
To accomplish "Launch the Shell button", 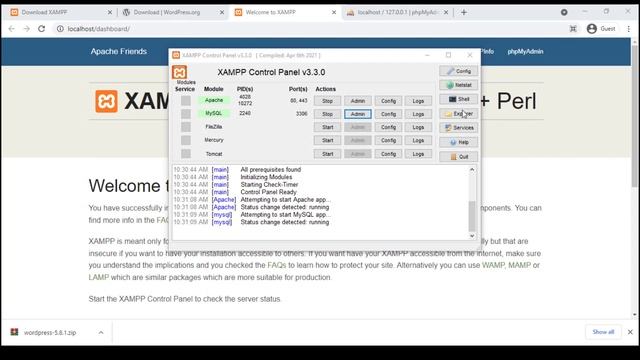I will (x=458, y=99).
